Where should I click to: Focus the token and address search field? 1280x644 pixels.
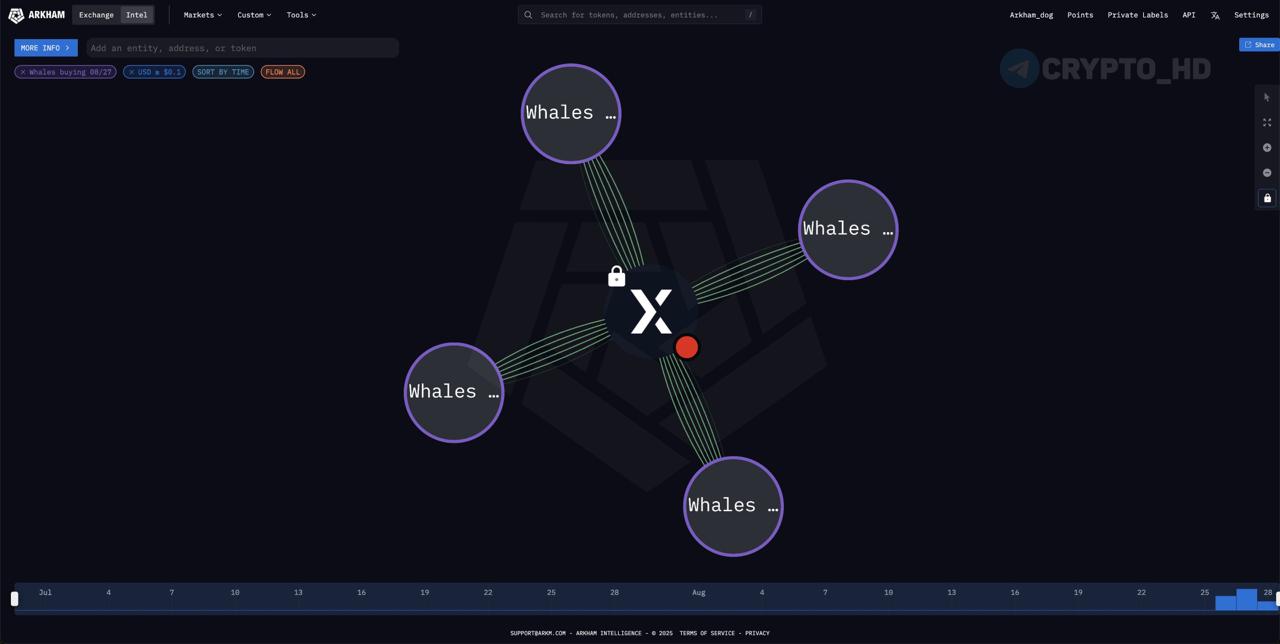[640, 15]
